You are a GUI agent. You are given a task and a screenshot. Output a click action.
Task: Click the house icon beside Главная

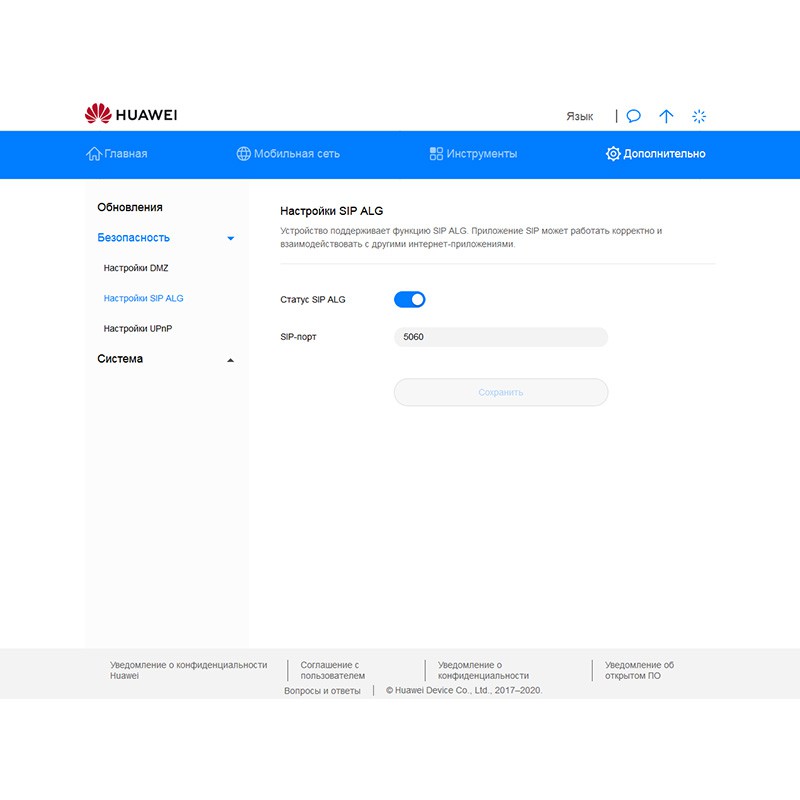click(x=94, y=154)
